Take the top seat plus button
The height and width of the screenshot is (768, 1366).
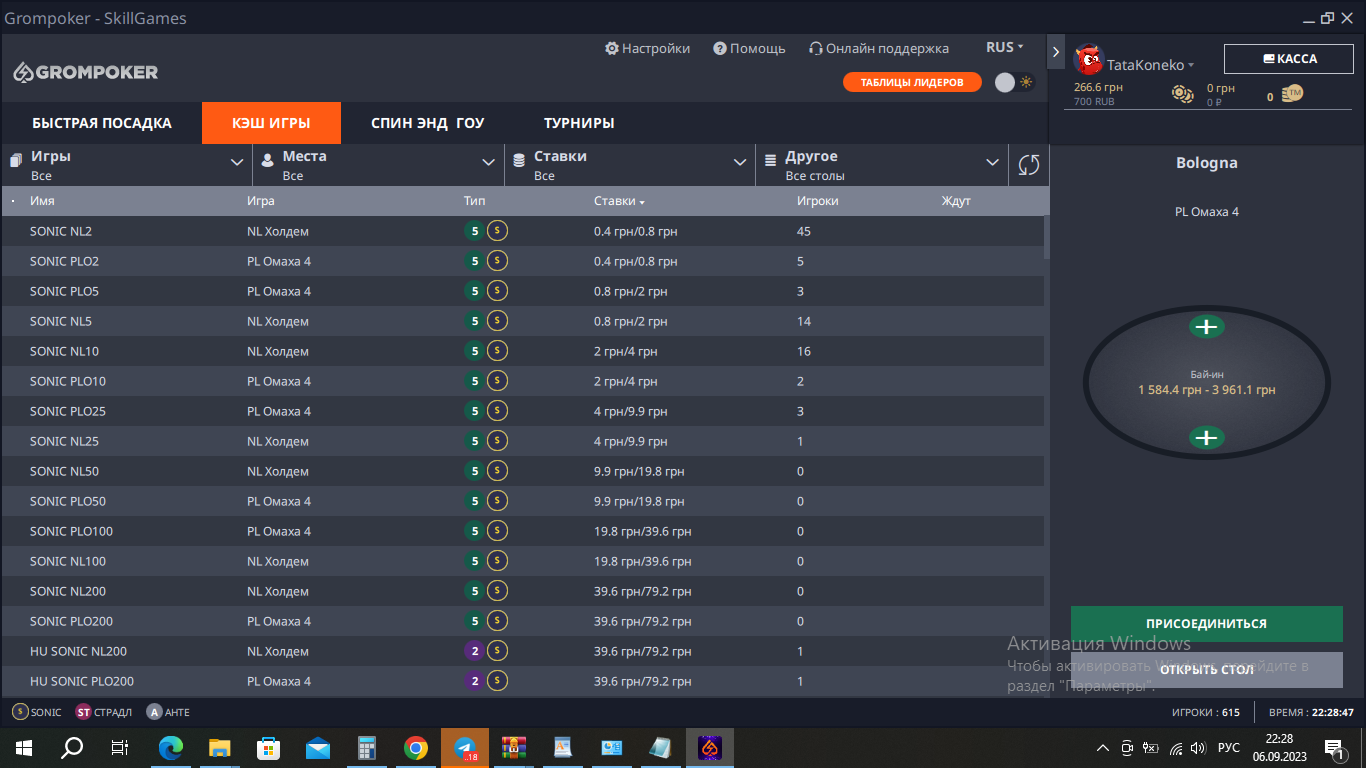pyautogui.click(x=1207, y=326)
